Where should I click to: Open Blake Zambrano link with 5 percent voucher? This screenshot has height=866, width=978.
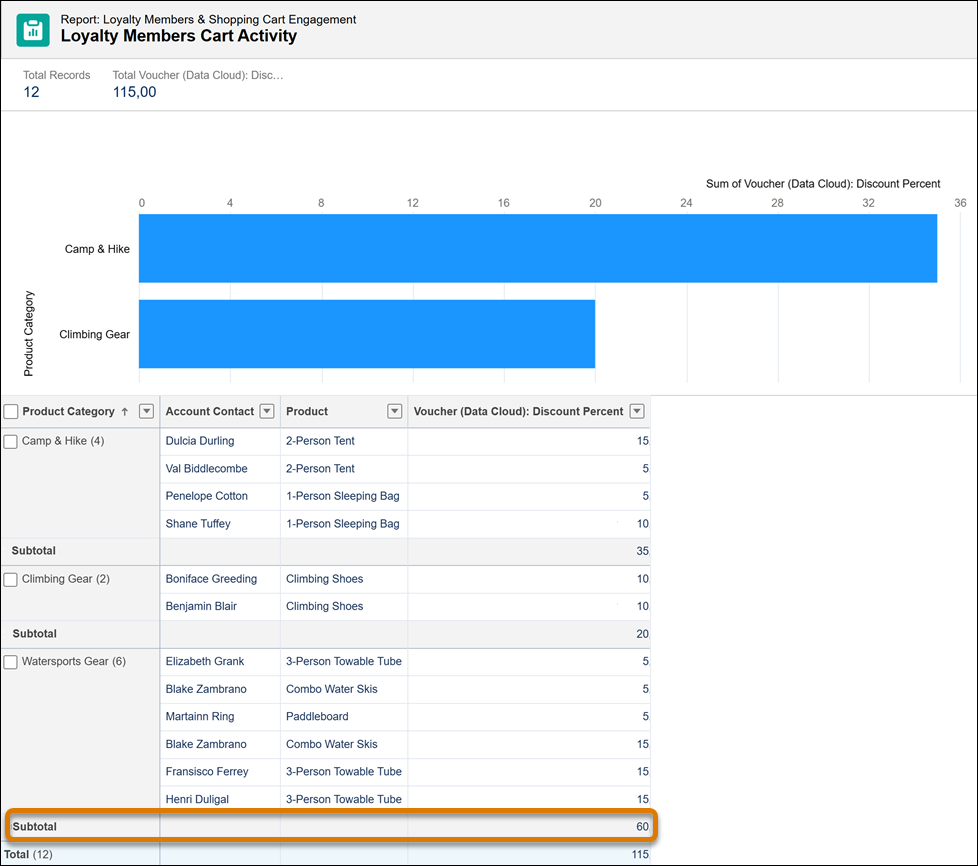(206, 689)
